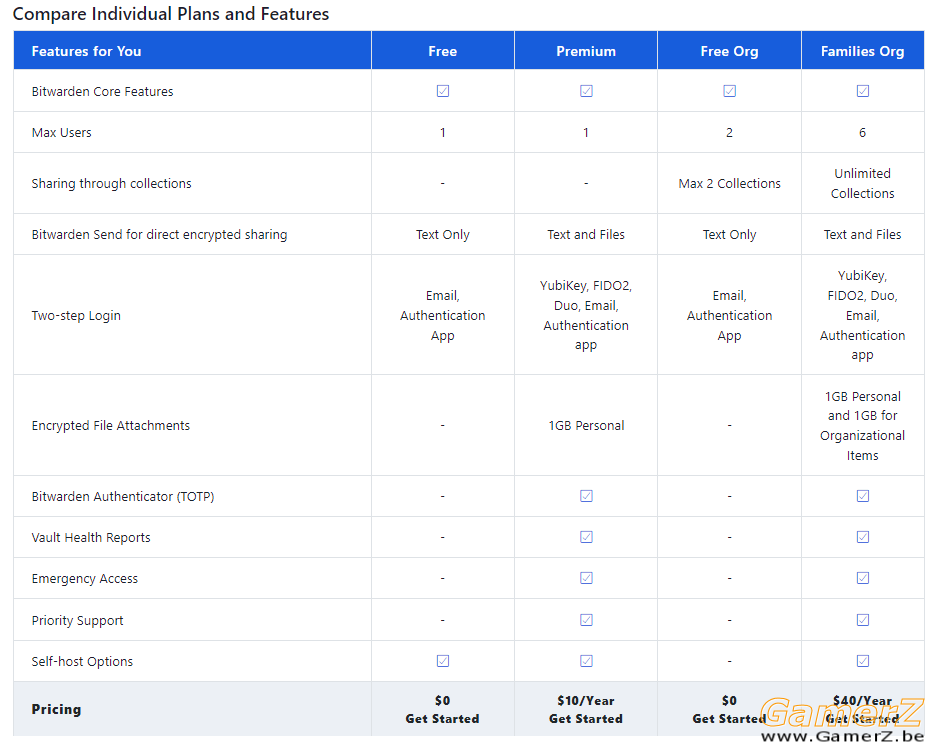Image resolution: width=945 pixels, height=752 pixels.
Task: Click the Families Org file attachments cell
Action: point(862,425)
